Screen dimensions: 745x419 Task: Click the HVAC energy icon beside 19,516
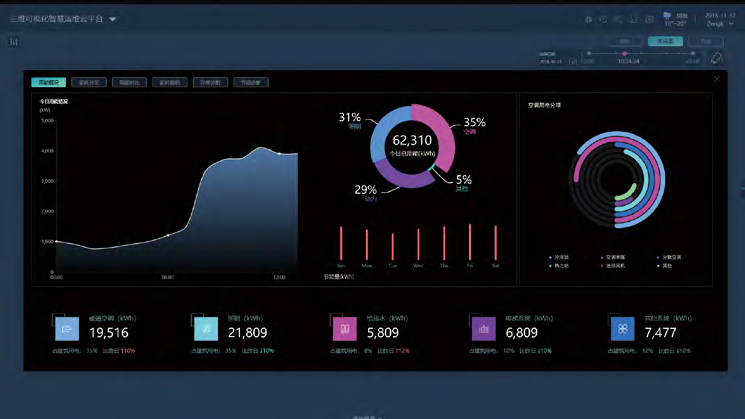click(x=68, y=329)
